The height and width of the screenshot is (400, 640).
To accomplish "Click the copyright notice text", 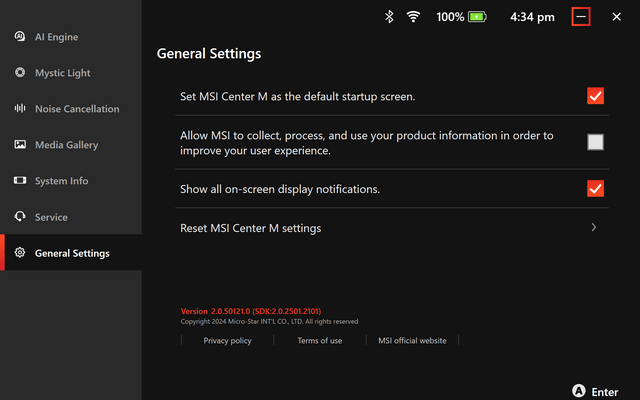I will pos(269,321).
